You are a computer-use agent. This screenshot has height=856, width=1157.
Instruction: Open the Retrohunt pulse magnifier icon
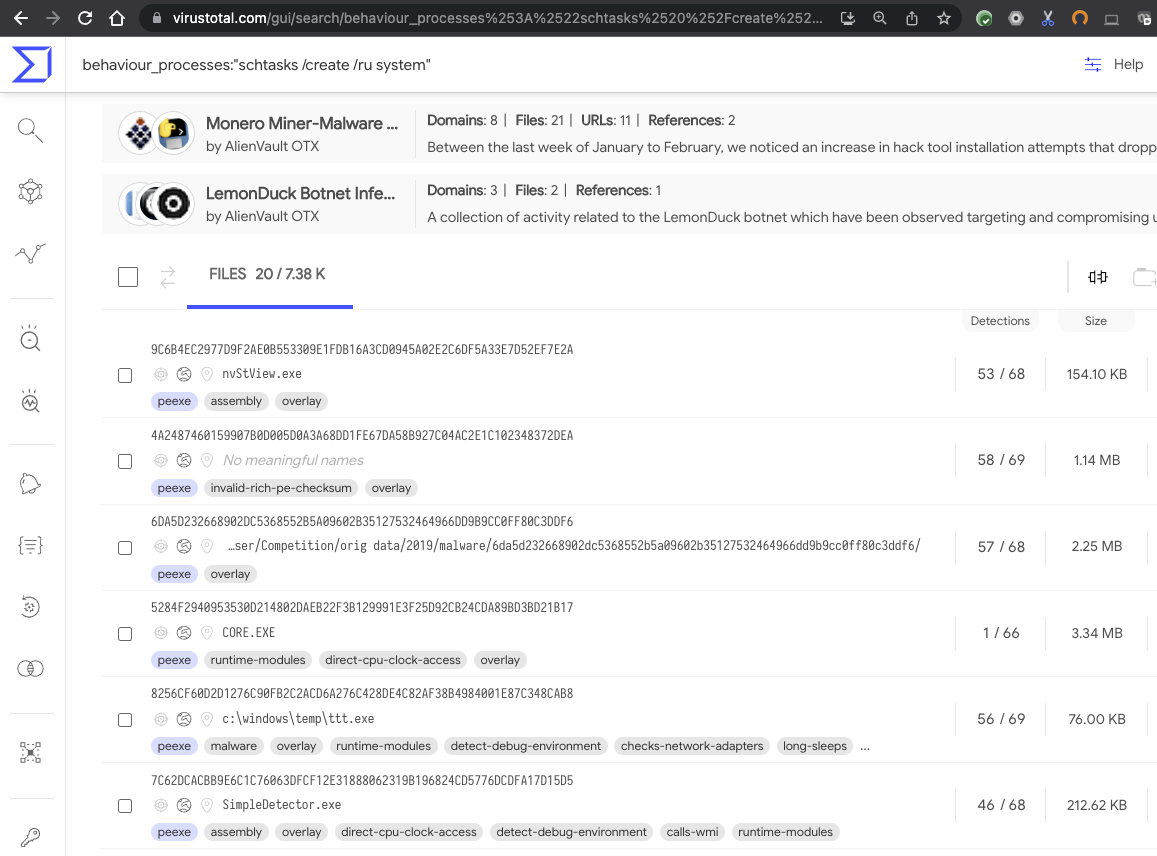(x=30, y=401)
